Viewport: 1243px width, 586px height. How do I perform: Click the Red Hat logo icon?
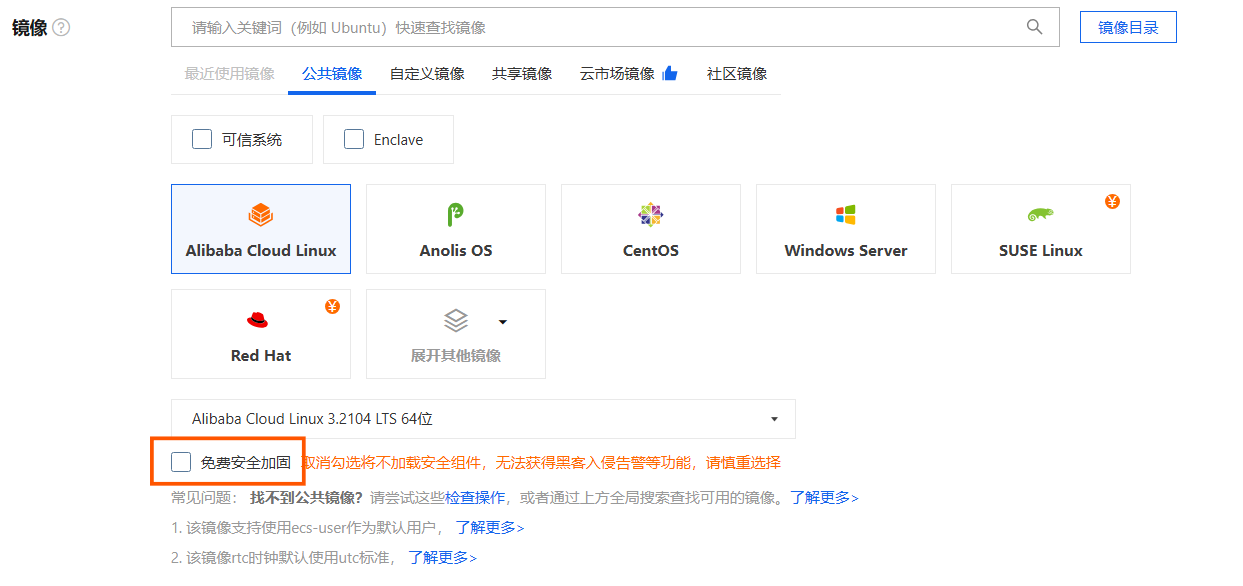tap(258, 320)
